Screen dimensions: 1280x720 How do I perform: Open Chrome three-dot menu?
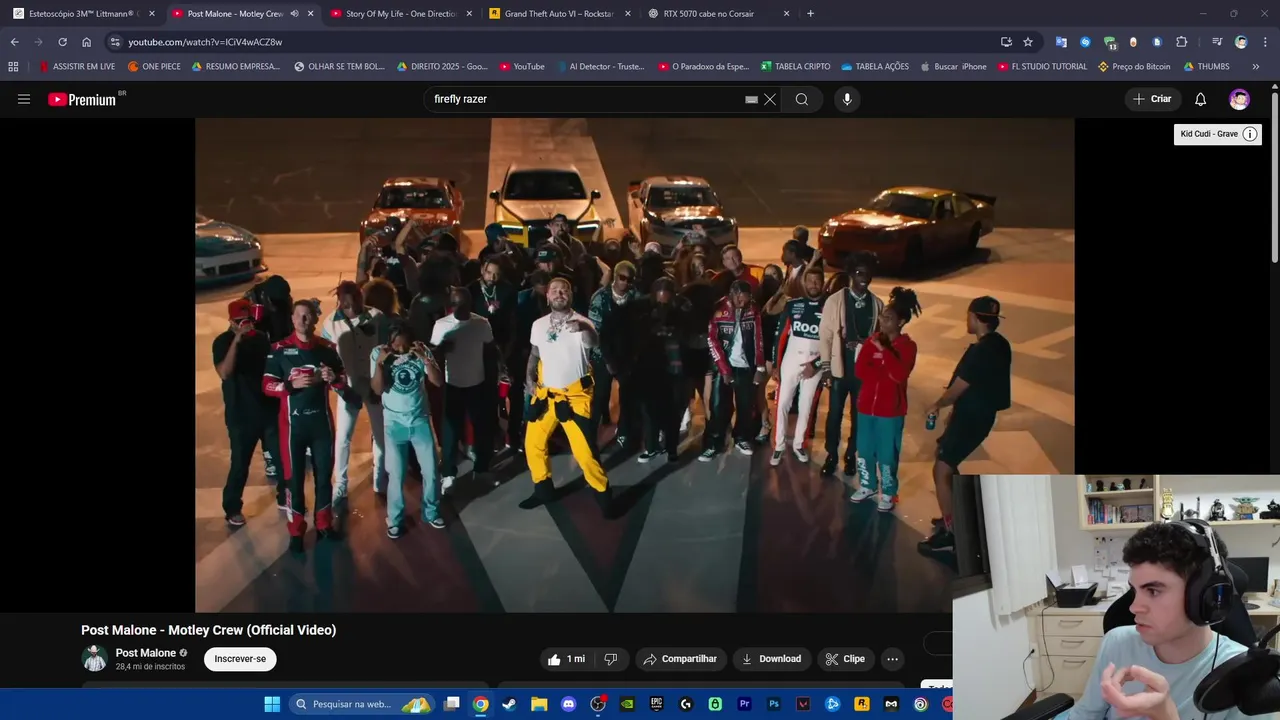coord(1265,42)
